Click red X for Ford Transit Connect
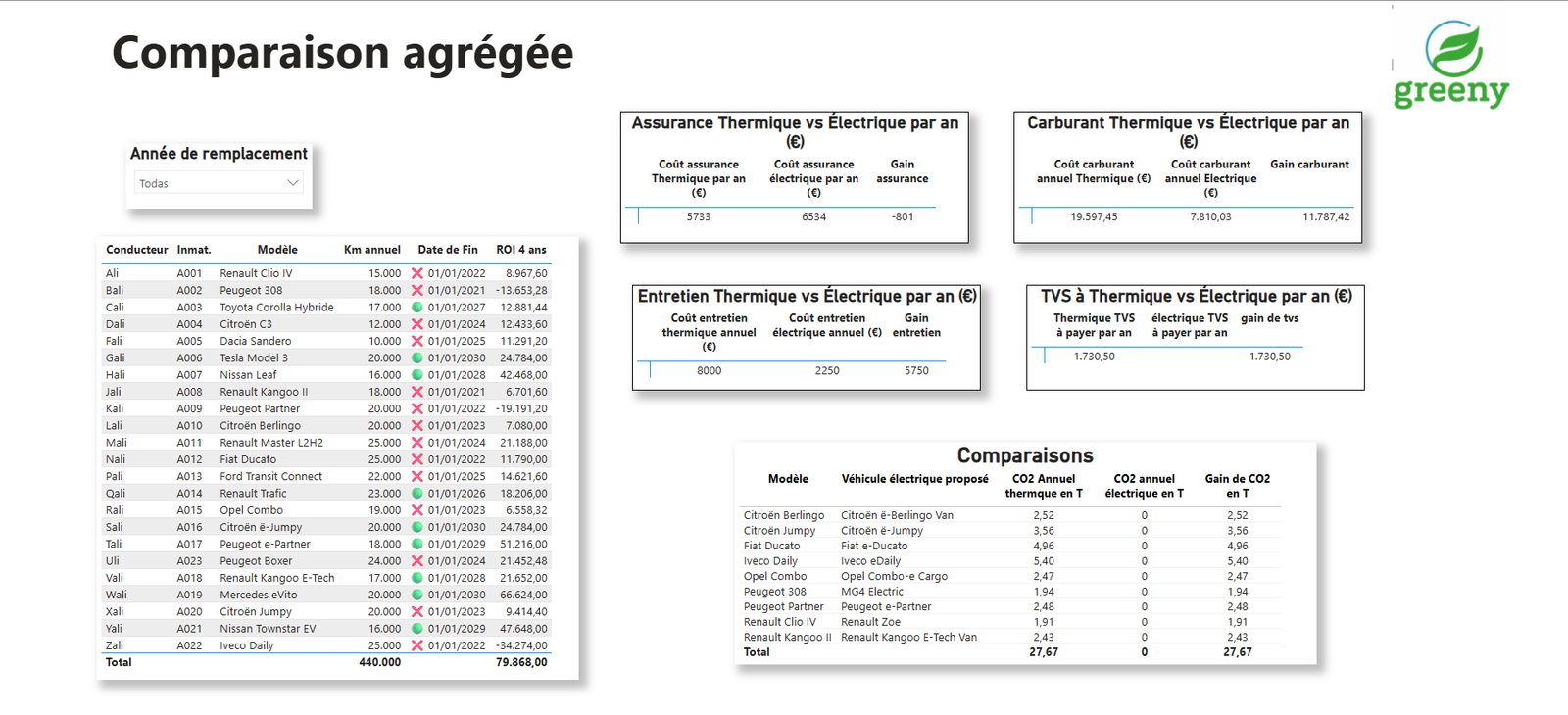The width and height of the screenshot is (1568, 715). (416, 476)
